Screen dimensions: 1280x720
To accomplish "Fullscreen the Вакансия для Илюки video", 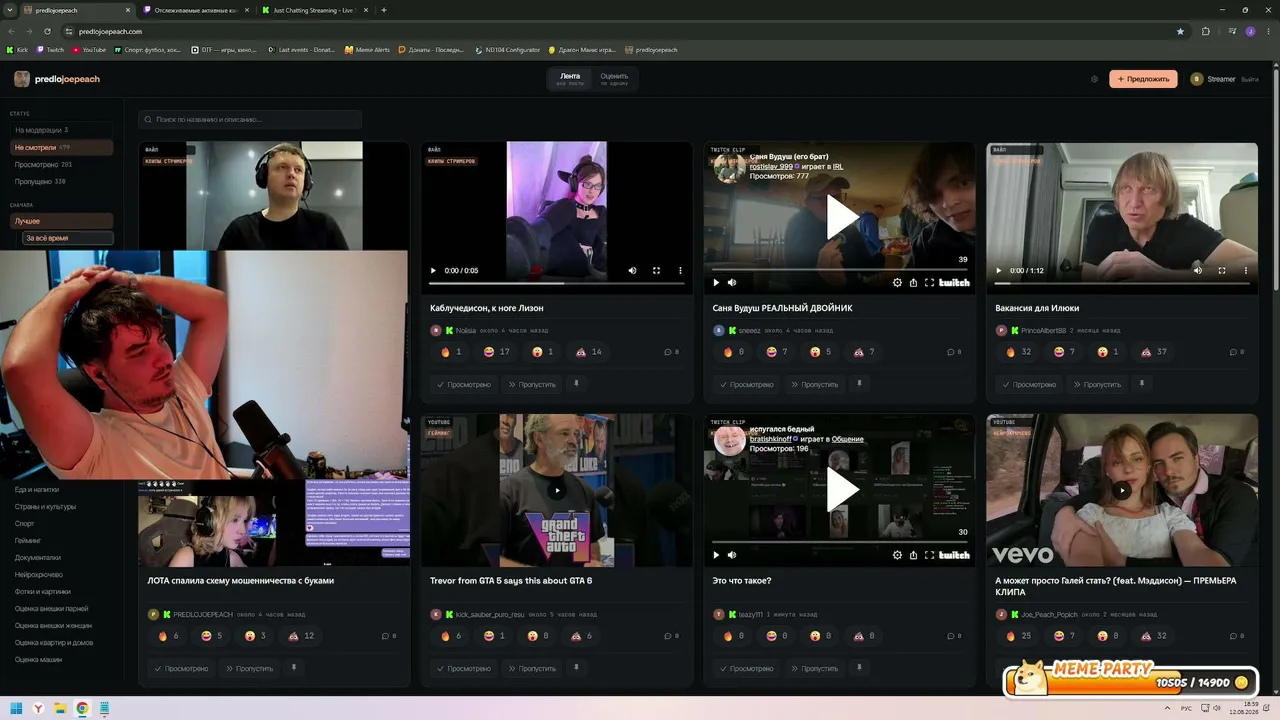I will [x=1221, y=270].
